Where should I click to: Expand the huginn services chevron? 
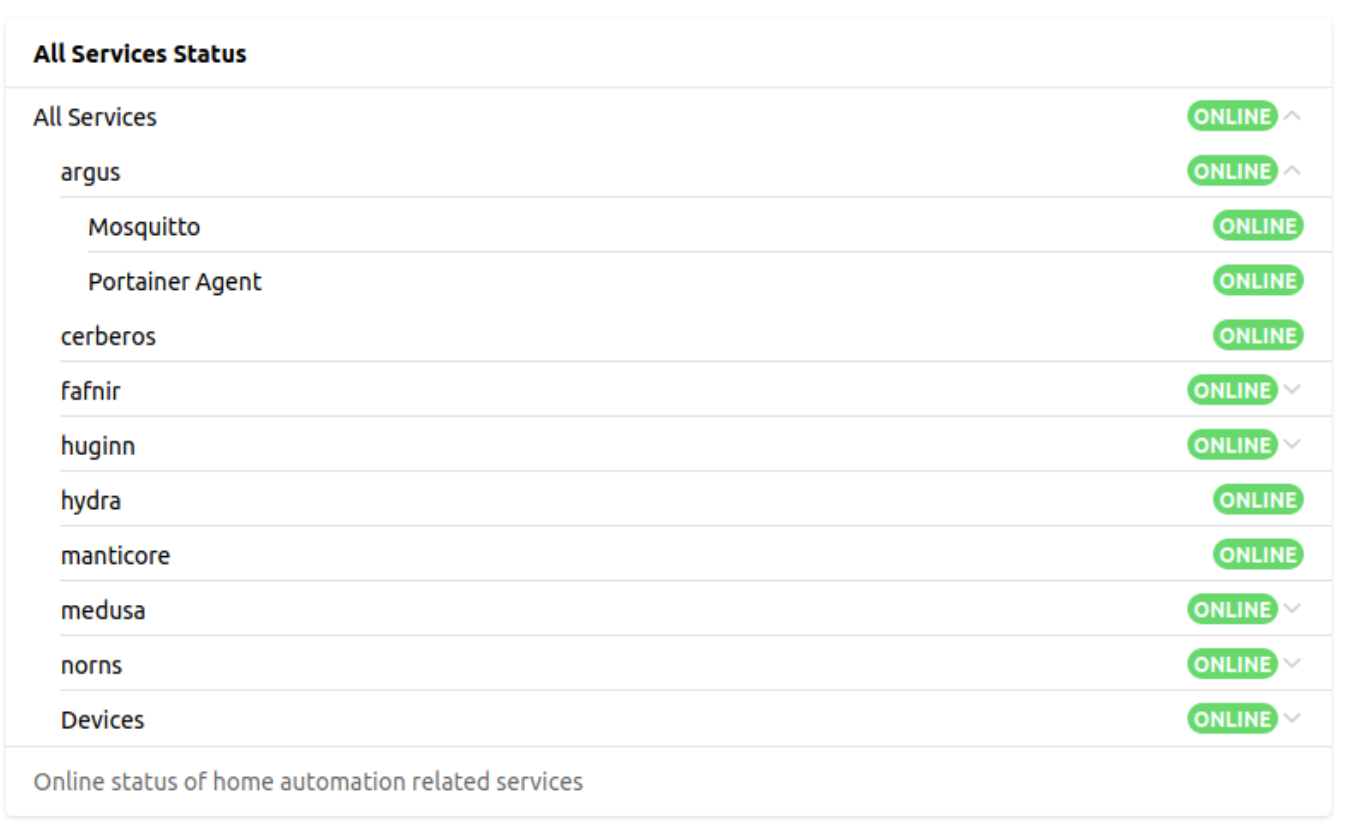pyautogui.click(x=1292, y=445)
